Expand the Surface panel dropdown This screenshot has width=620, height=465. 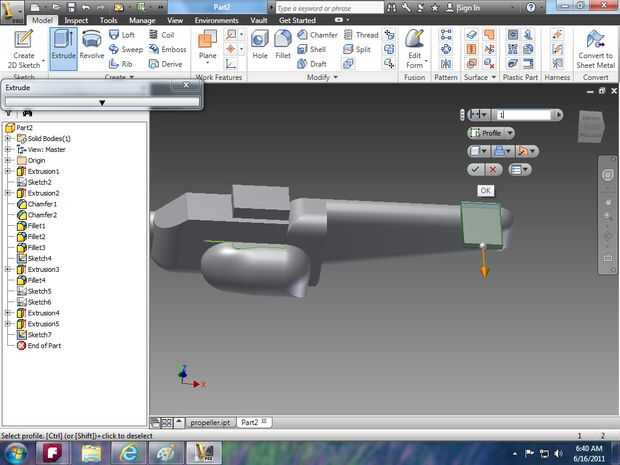point(494,77)
